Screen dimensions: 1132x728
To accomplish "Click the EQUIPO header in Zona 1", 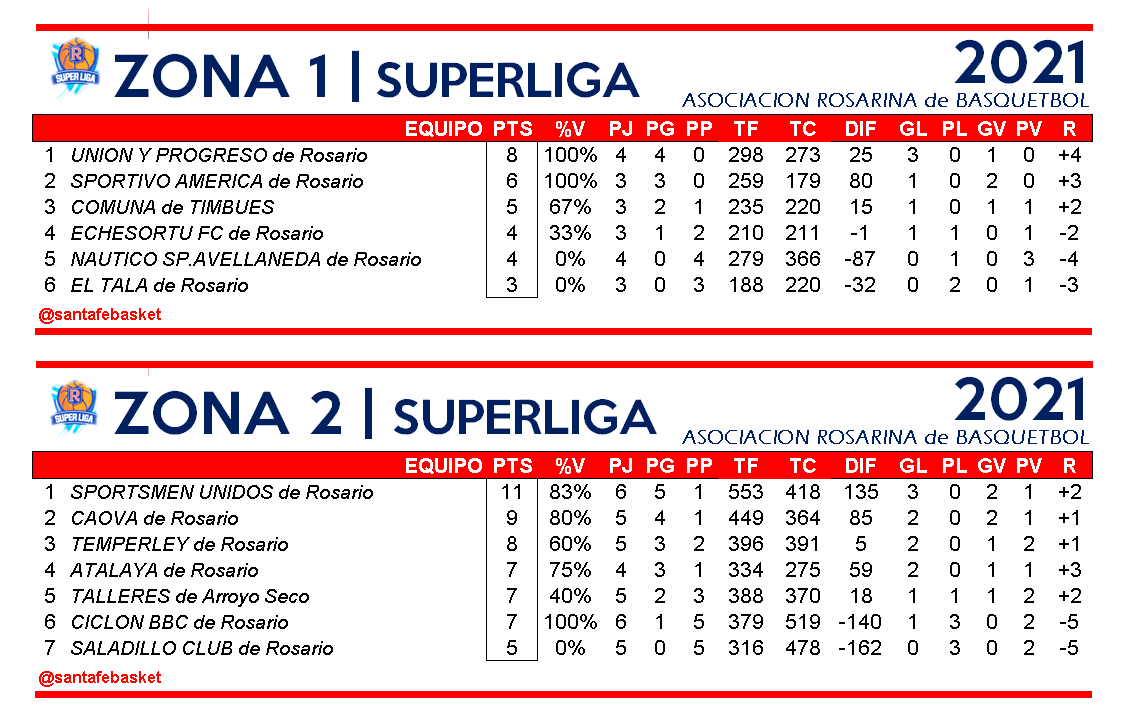I will (x=443, y=129).
